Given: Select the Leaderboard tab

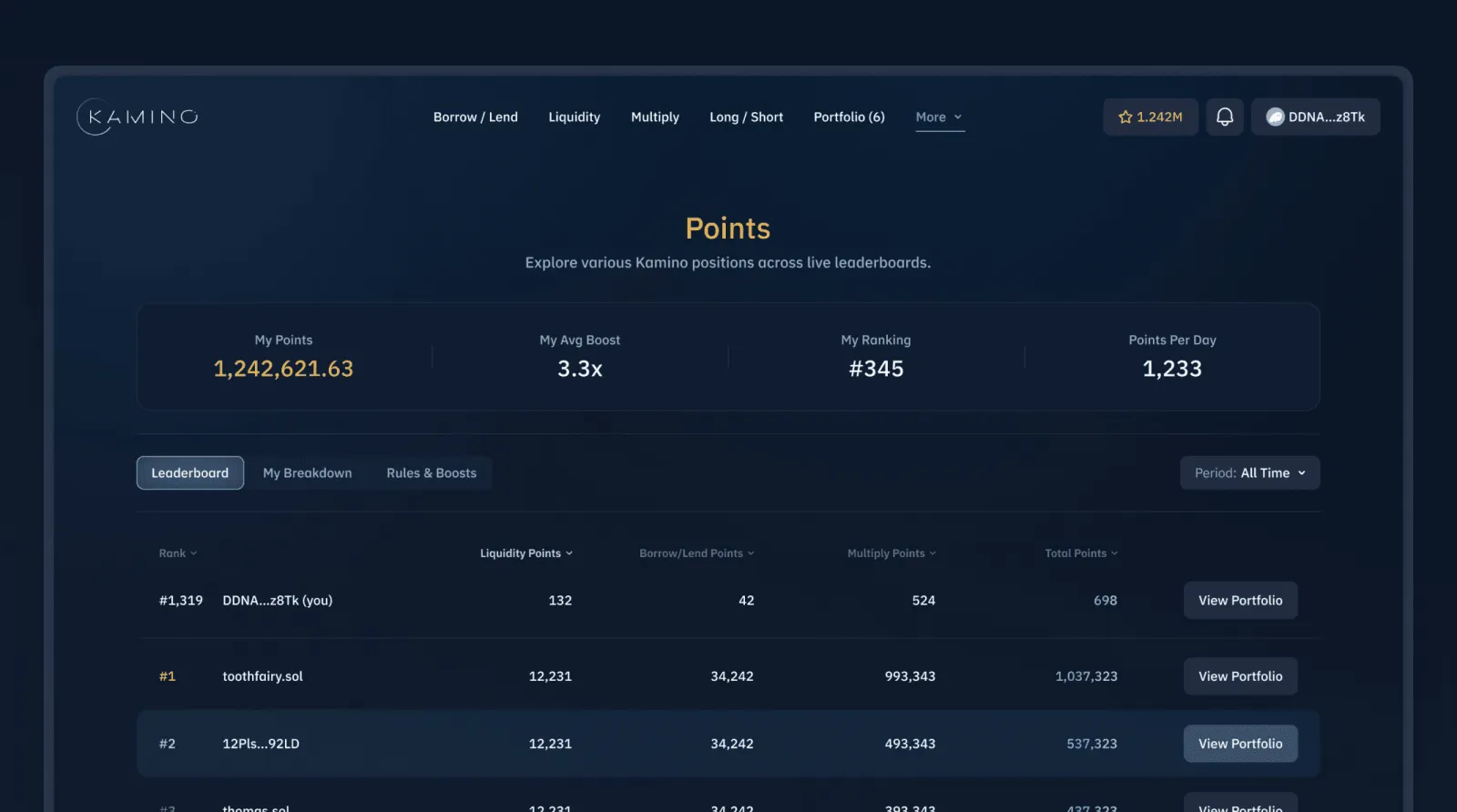Looking at the screenshot, I should 190,472.
